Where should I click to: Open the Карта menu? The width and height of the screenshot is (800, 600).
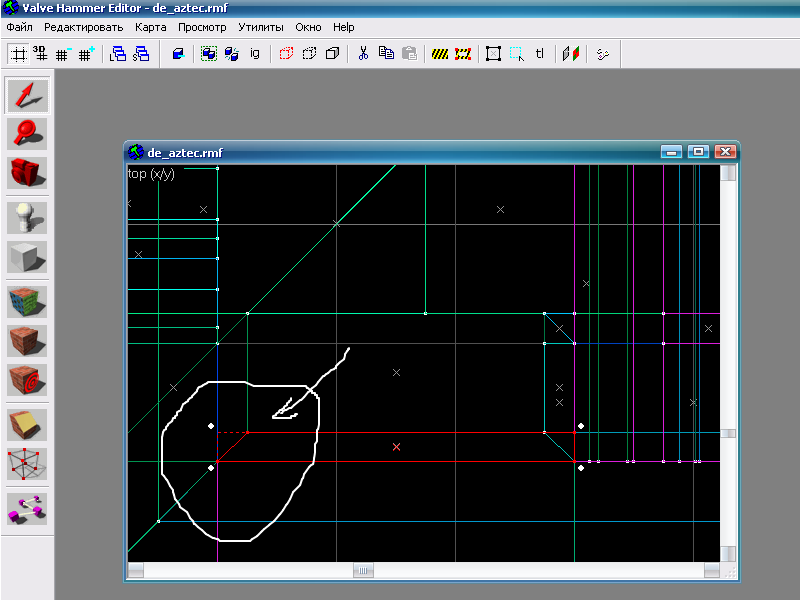151,27
